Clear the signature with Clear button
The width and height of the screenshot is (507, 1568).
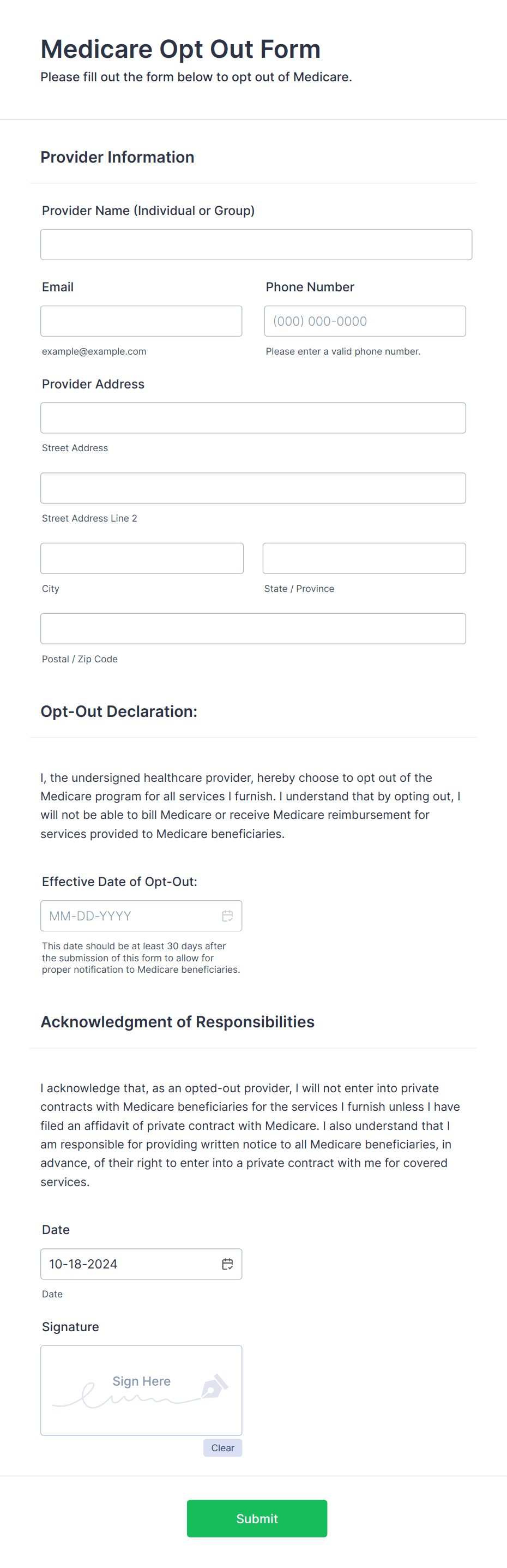[222, 1447]
